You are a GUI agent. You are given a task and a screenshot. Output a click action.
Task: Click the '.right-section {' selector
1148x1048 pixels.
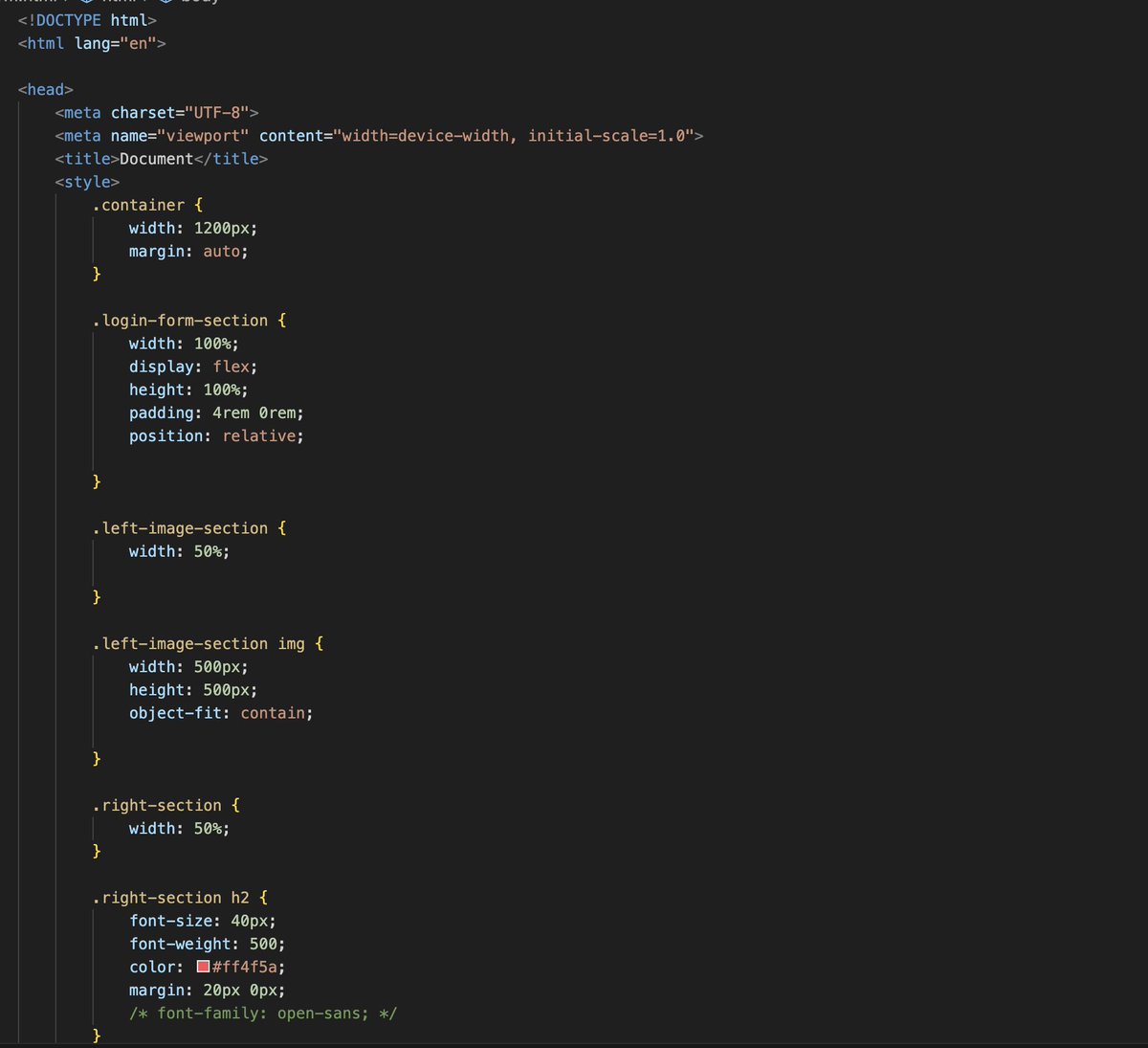pyautogui.click(x=166, y=806)
